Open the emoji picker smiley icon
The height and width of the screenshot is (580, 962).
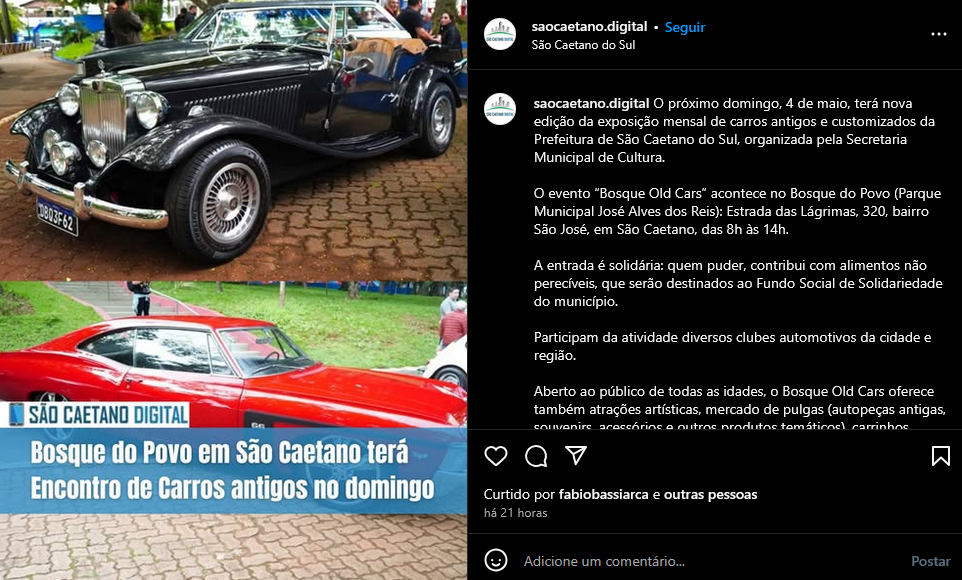[x=496, y=560]
